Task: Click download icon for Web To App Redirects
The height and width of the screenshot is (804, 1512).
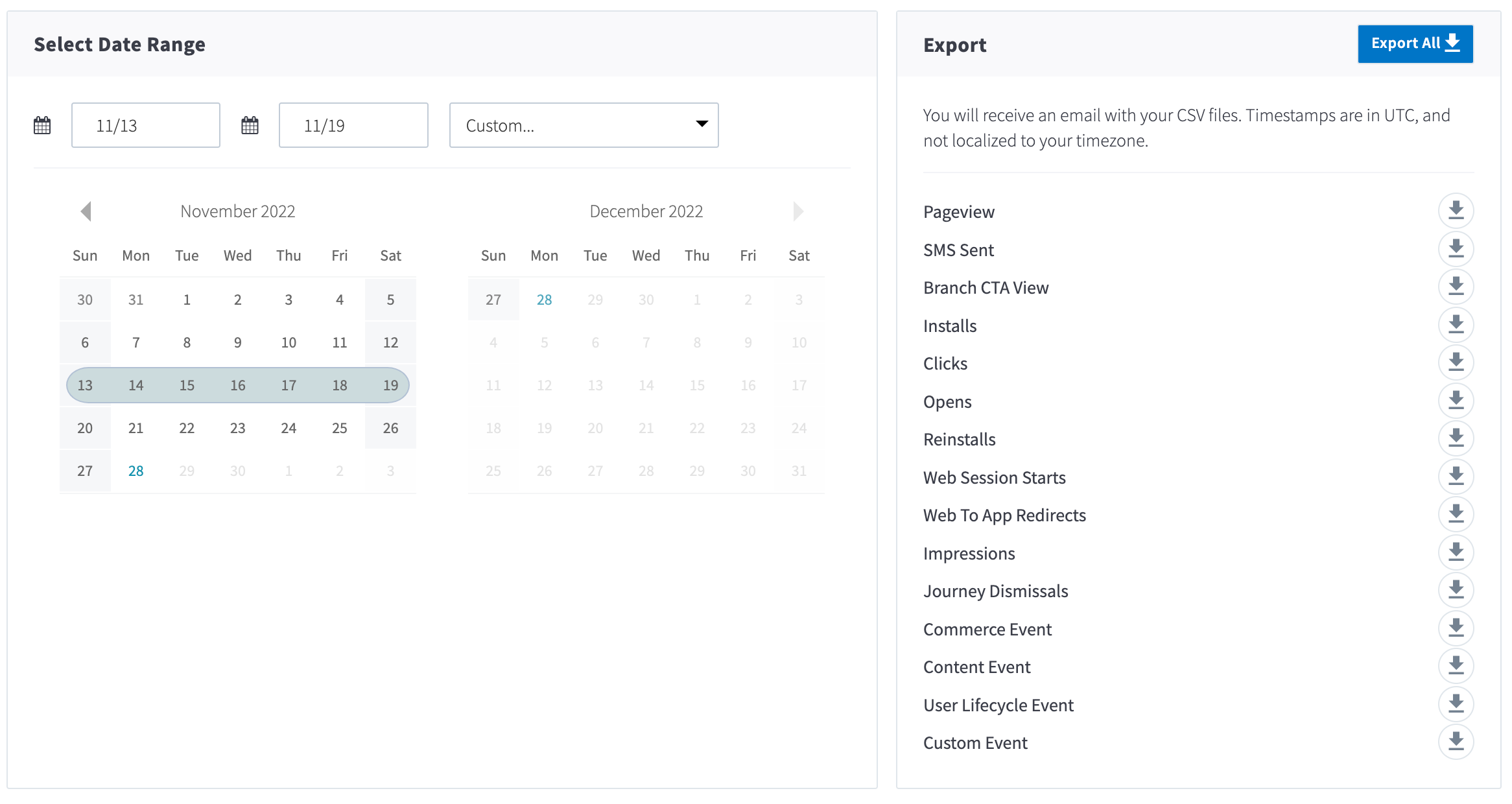Action: (1456, 514)
